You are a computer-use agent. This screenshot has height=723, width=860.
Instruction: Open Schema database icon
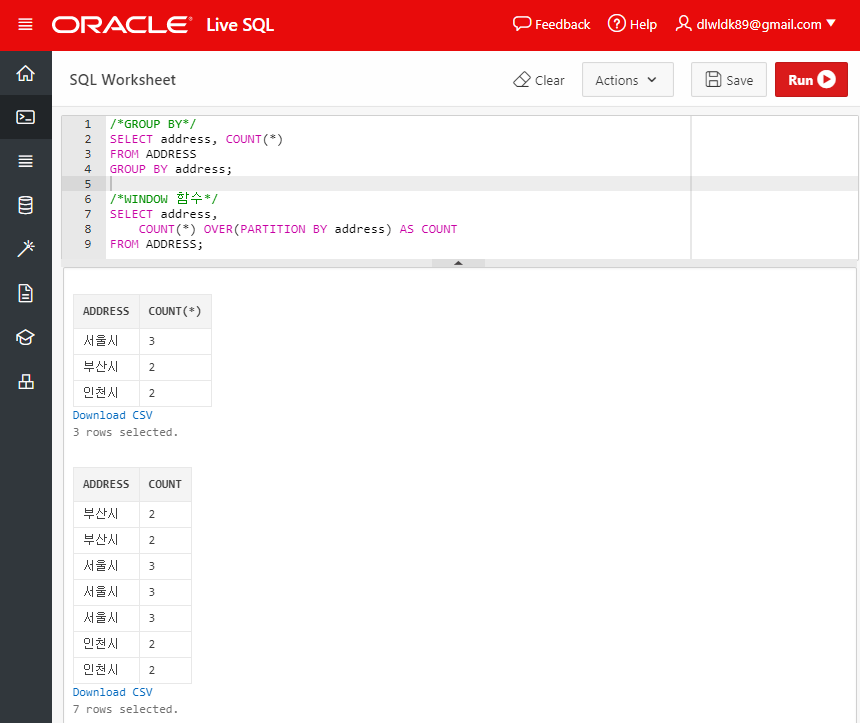[x=25, y=205]
